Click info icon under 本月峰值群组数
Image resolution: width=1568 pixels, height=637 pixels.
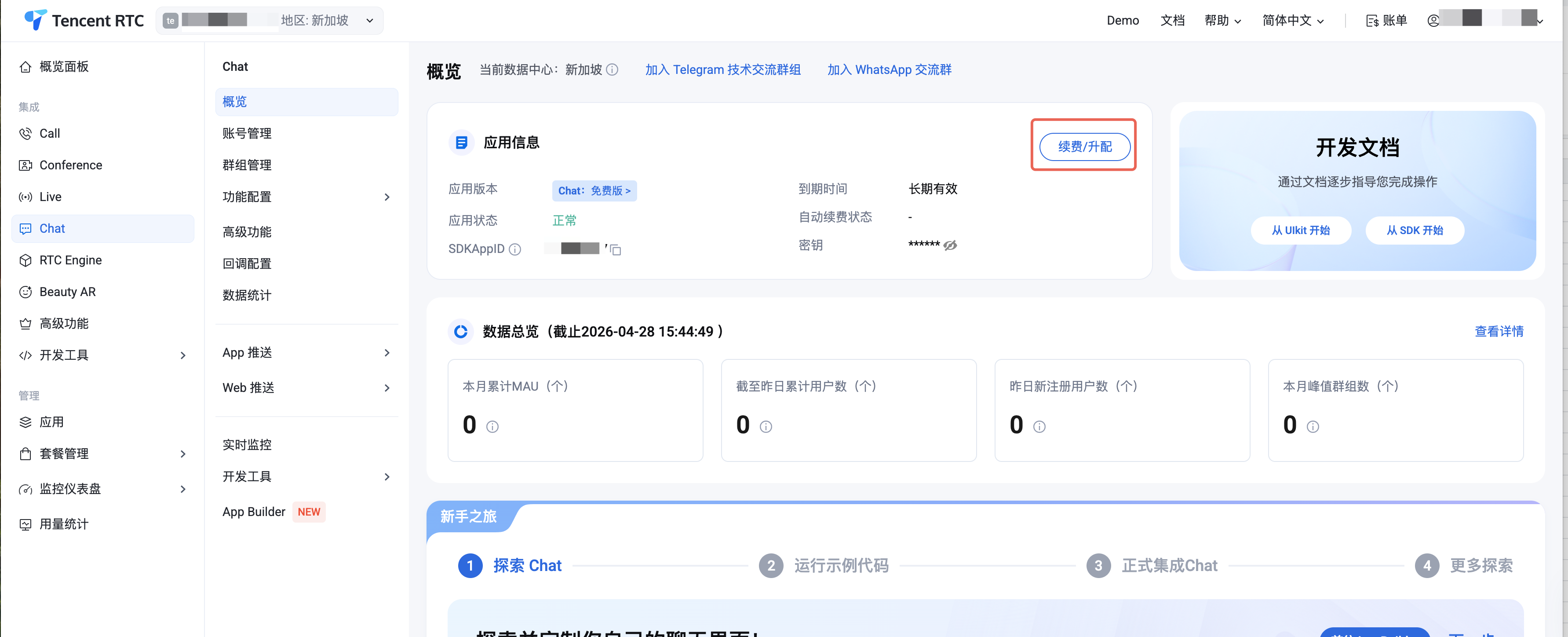point(1313,427)
